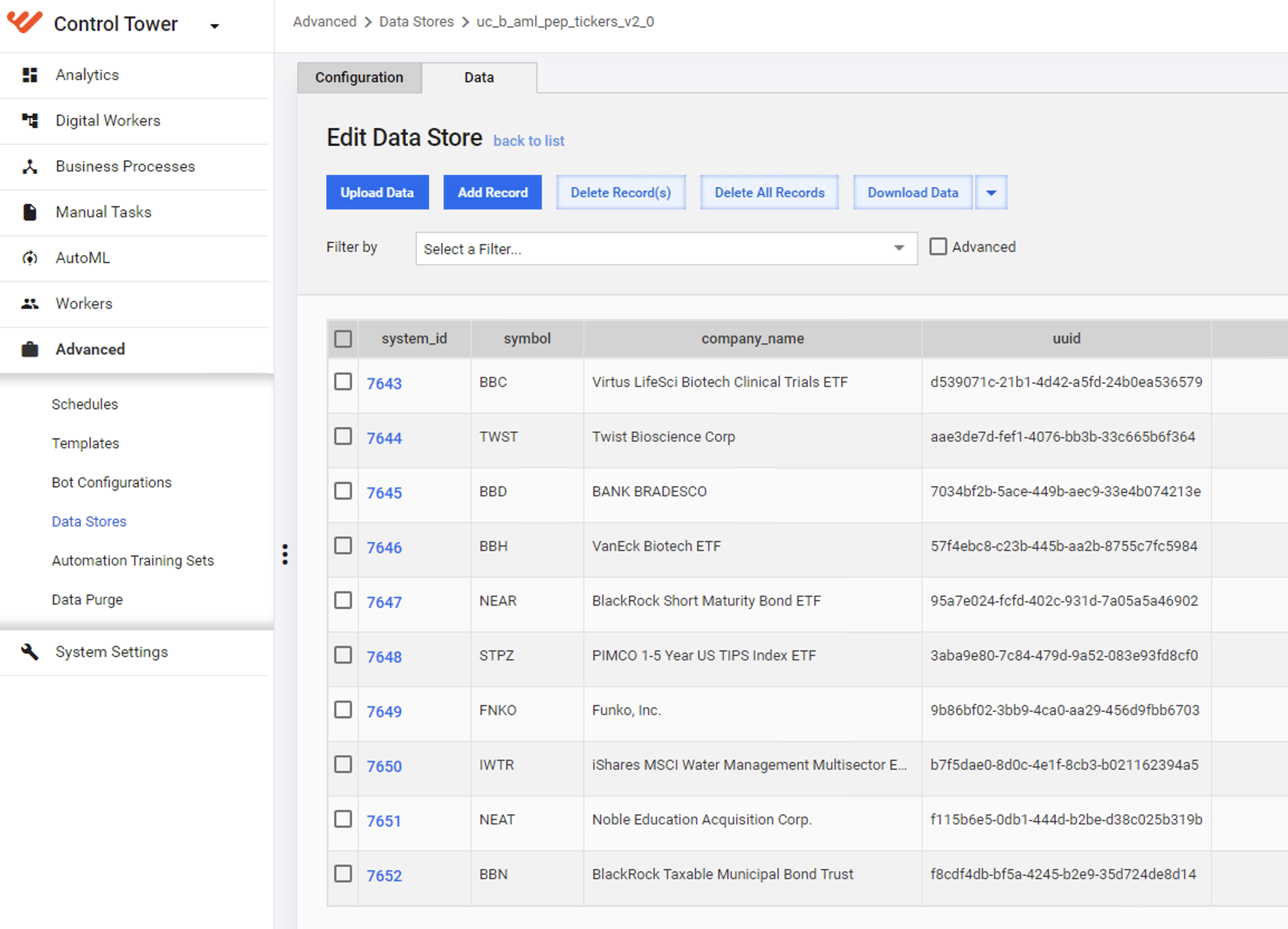Check the box for record 7645

pos(343,491)
